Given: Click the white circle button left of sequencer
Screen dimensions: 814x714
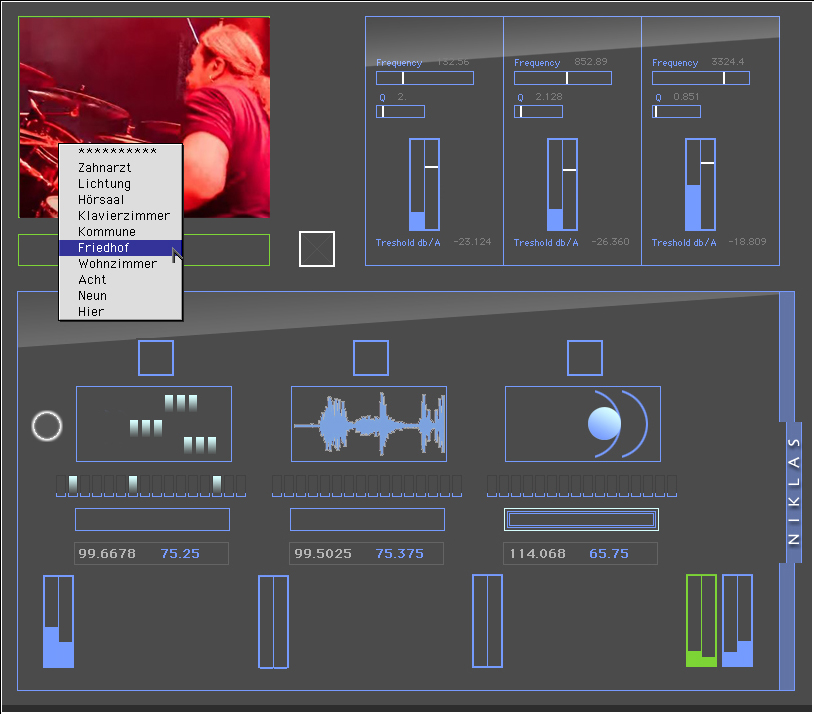Looking at the screenshot, I should 47,426.
